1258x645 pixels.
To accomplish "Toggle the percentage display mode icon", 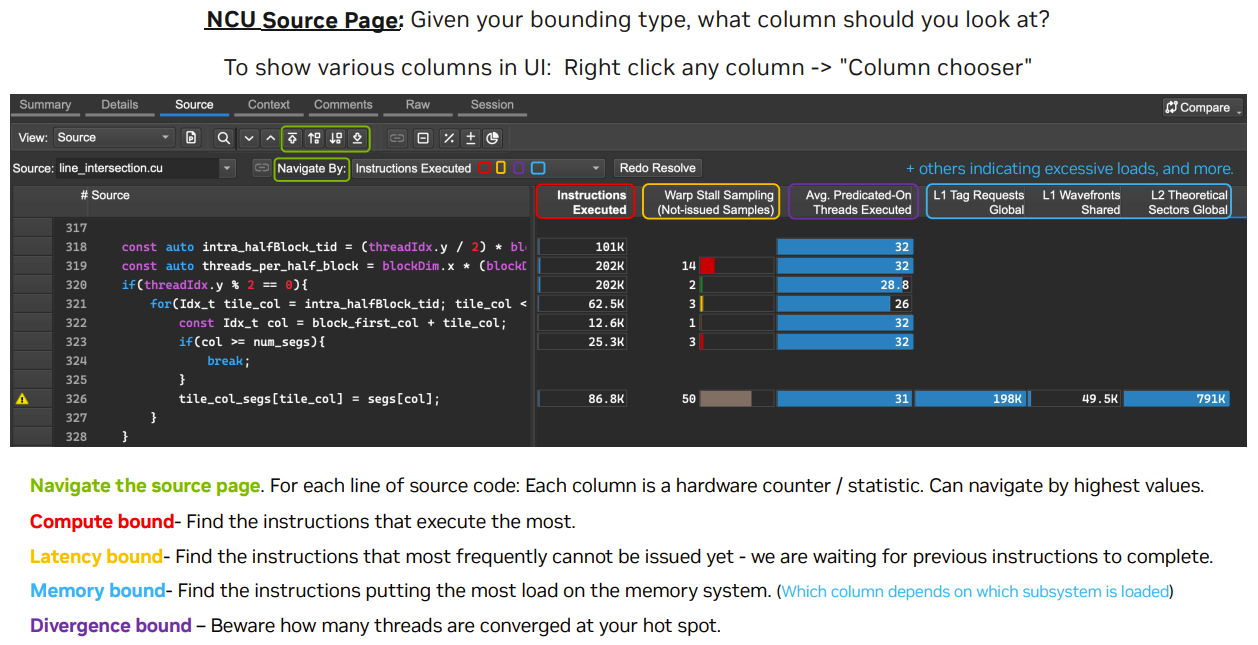I will point(447,138).
